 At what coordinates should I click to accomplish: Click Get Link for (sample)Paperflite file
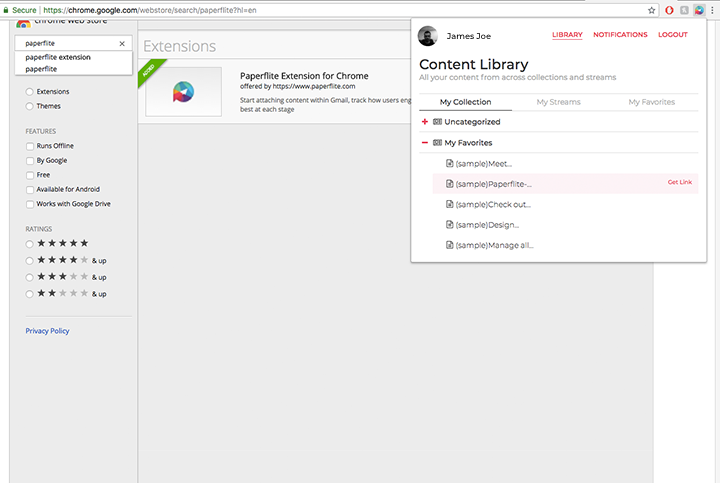tap(680, 182)
